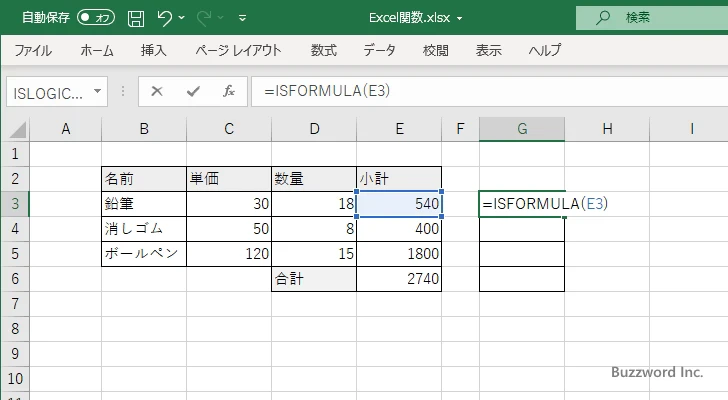Image resolution: width=728 pixels, height=400 pixels.
Task: Select column H header
Action: [607, 129]
